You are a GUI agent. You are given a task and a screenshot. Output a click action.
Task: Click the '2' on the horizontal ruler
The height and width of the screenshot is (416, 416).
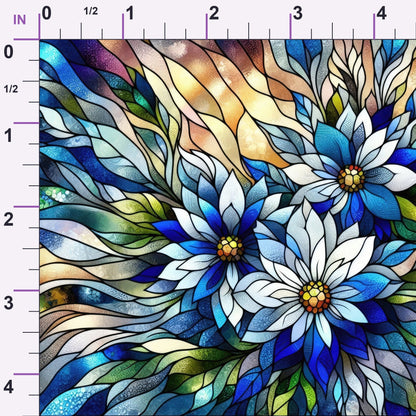click(214, 14)
